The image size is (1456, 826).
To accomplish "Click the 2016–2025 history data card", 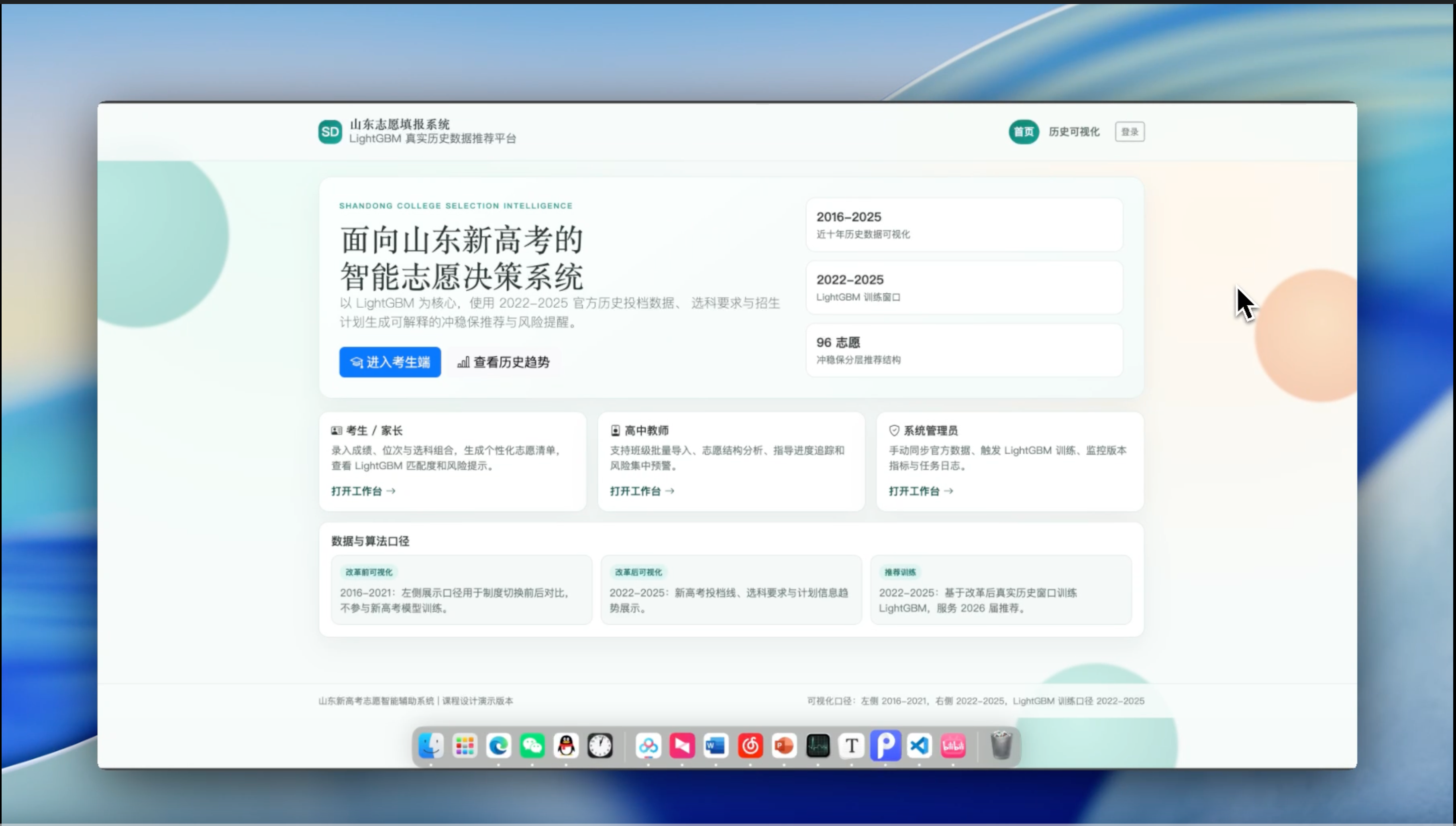I will [963, 225].
